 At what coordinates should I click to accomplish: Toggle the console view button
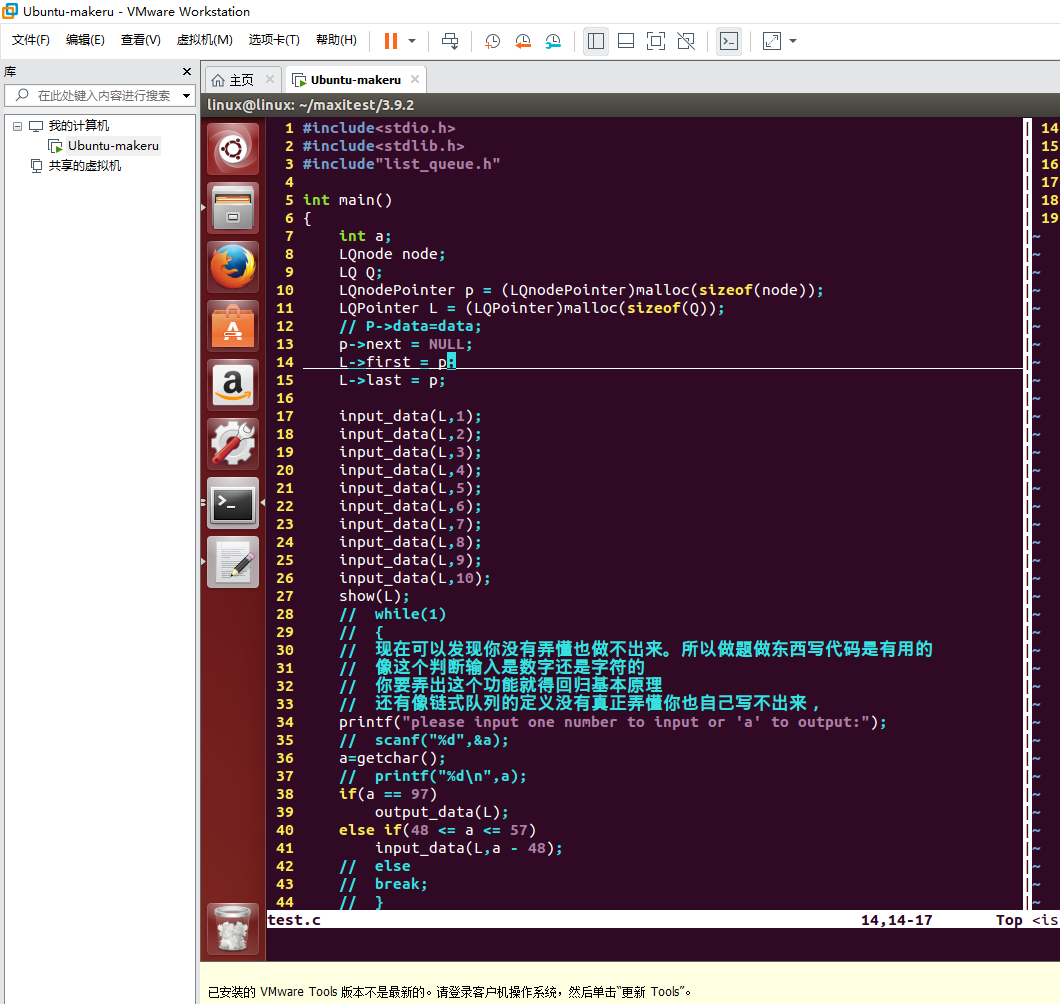(729, 41)
